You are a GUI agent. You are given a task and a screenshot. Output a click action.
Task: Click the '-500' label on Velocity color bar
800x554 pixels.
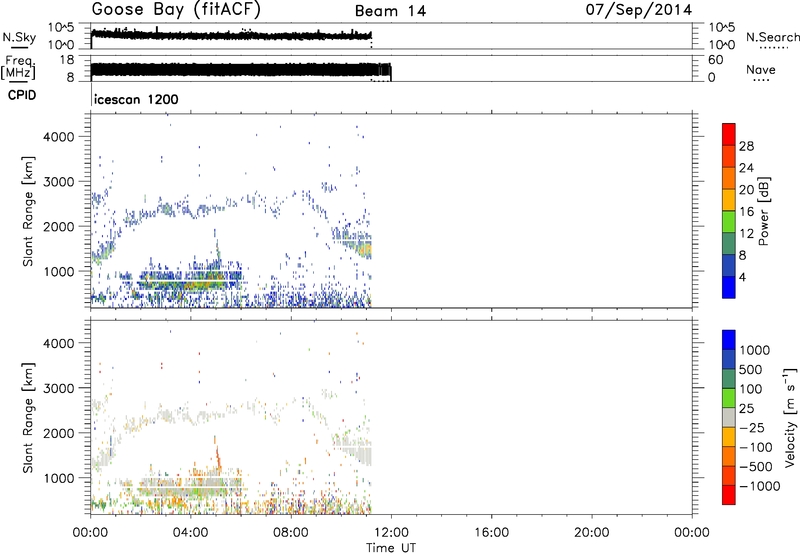point(756,467)
